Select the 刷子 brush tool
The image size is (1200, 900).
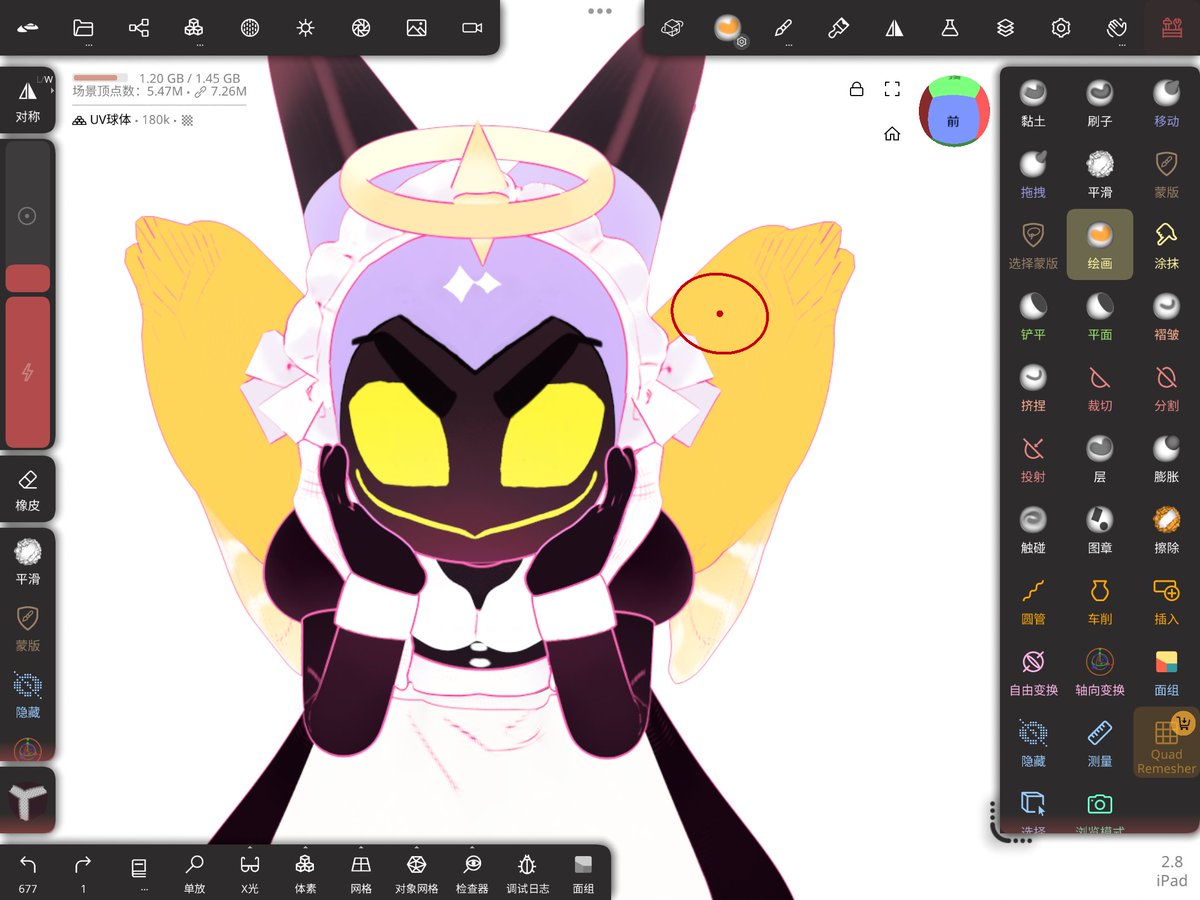coord(1099,103)
